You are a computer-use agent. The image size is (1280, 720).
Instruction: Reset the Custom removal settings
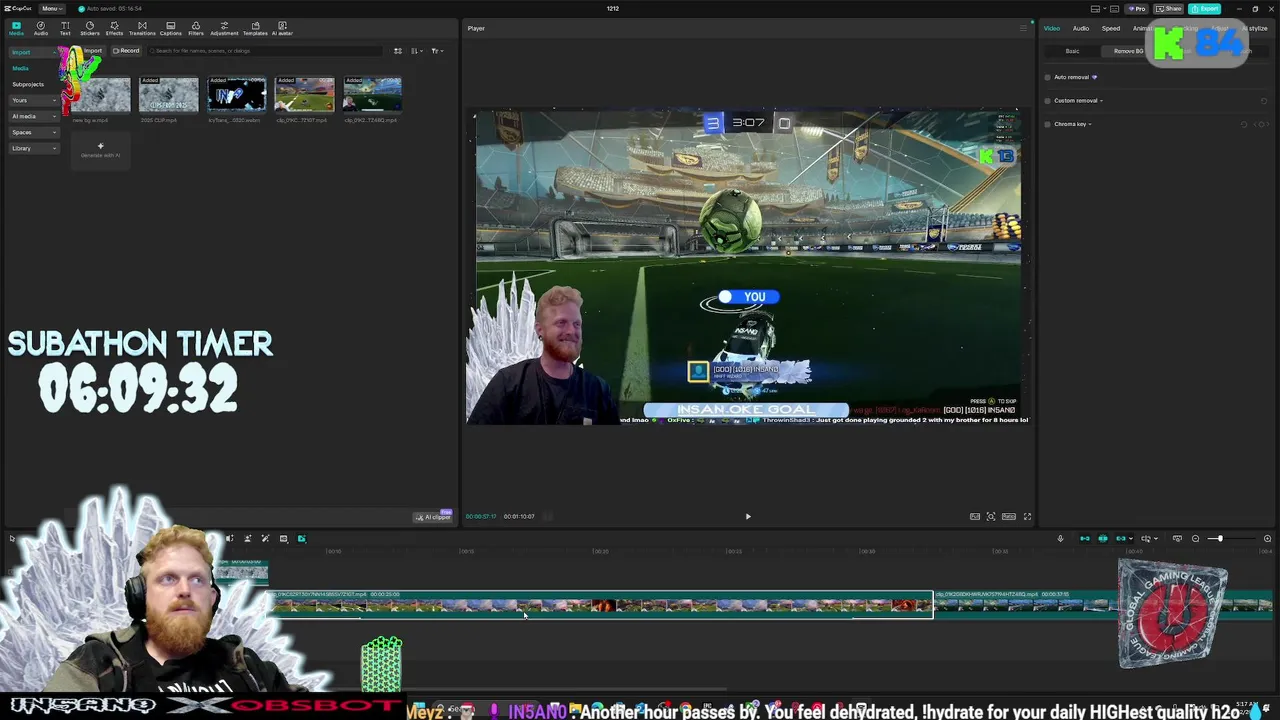1264,100
